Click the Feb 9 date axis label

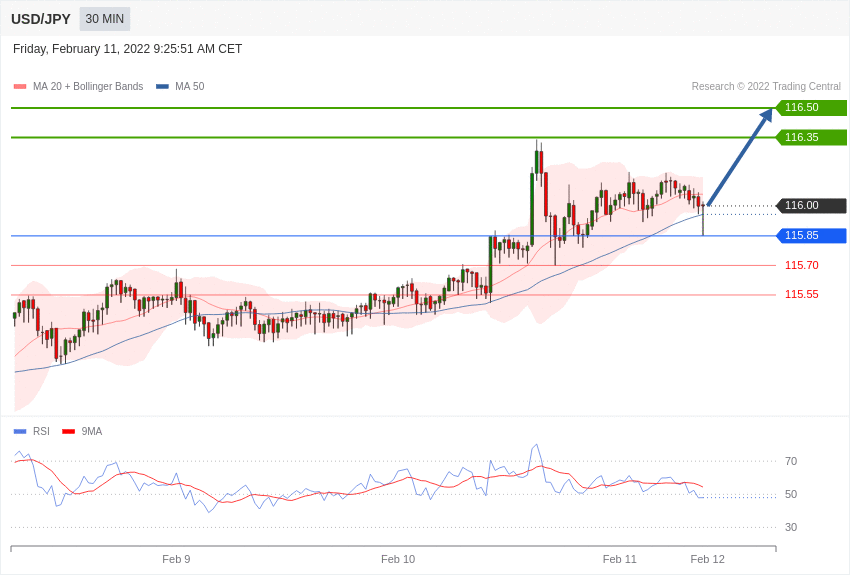click(176, 559)
